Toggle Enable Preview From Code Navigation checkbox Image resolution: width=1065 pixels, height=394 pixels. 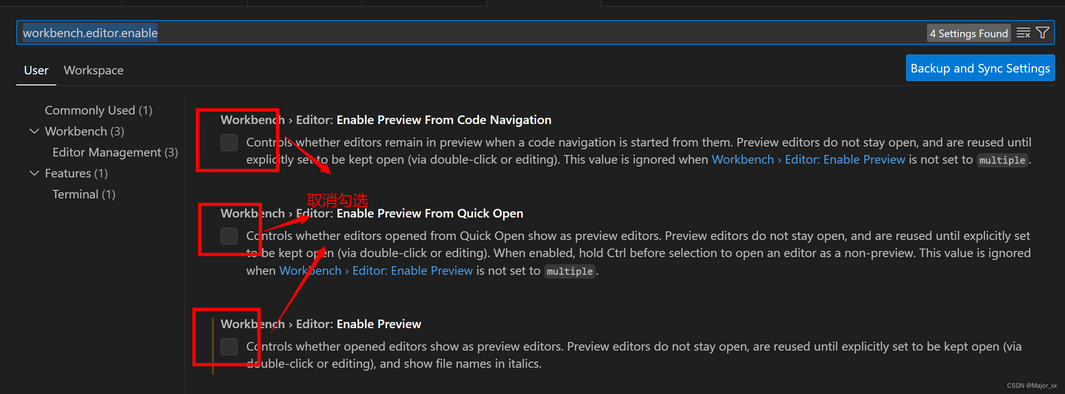230,143
